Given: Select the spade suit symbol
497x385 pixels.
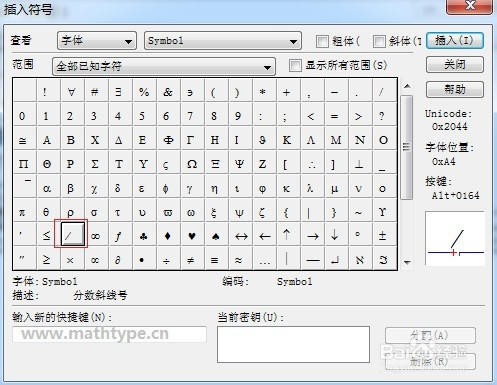Looking at the screenshot, I should tap(216, 236).
